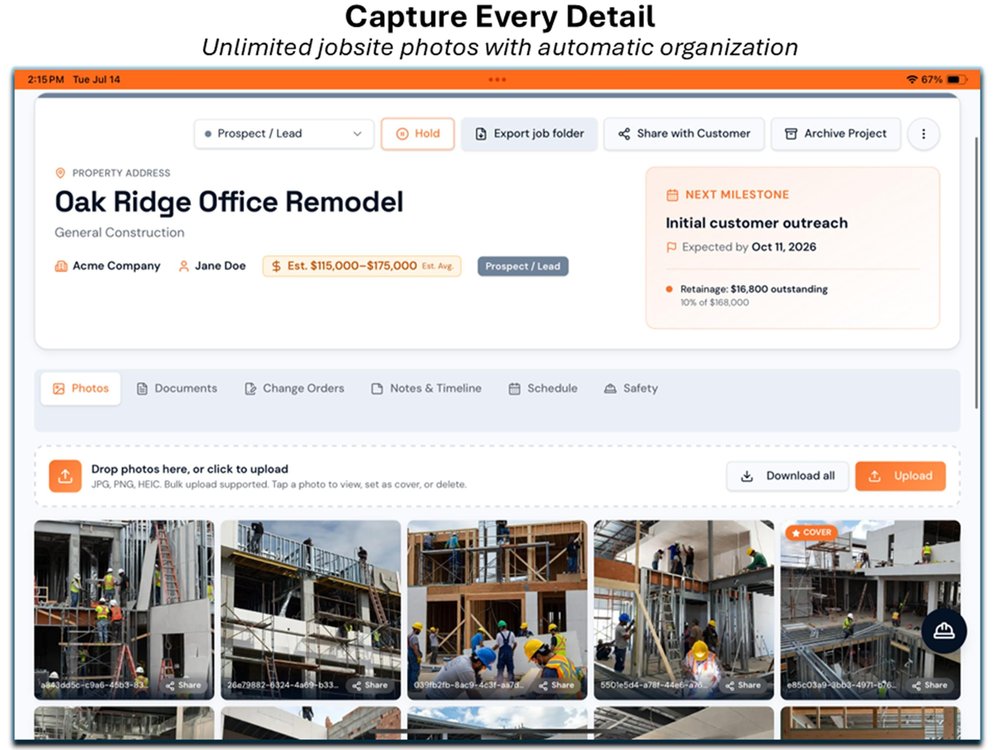Click Retainage: $16,800 outstanding text
1000x750 pixels.
[754, 289]
